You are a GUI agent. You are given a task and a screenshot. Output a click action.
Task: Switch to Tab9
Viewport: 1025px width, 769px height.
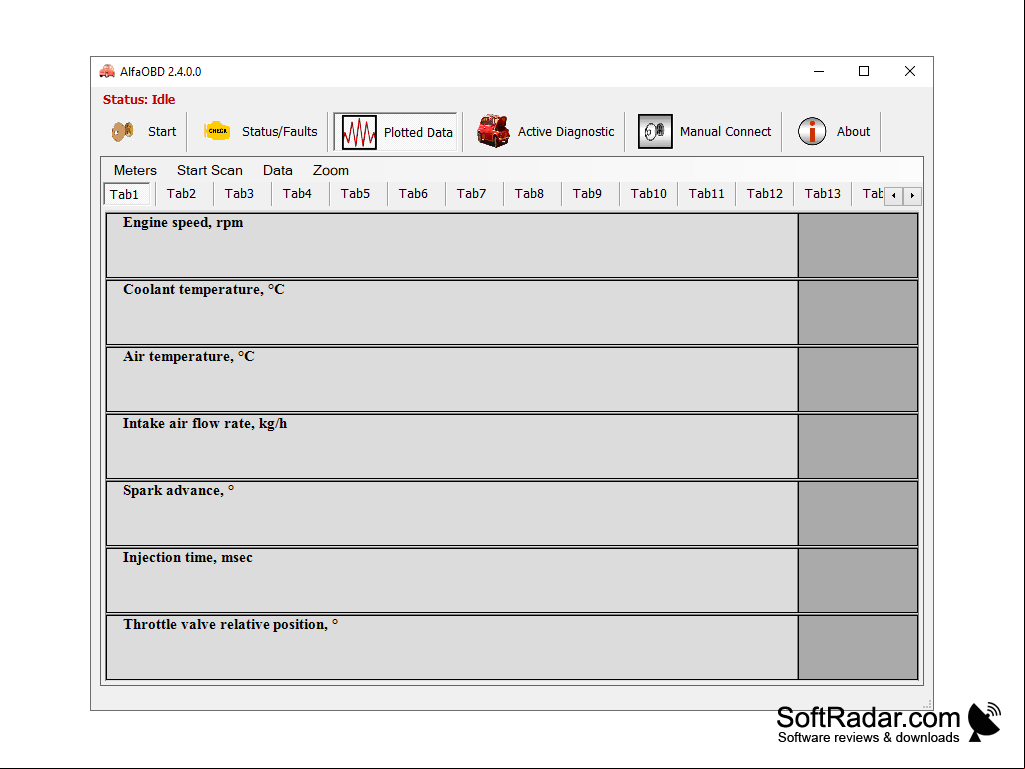tap(587, 194)
